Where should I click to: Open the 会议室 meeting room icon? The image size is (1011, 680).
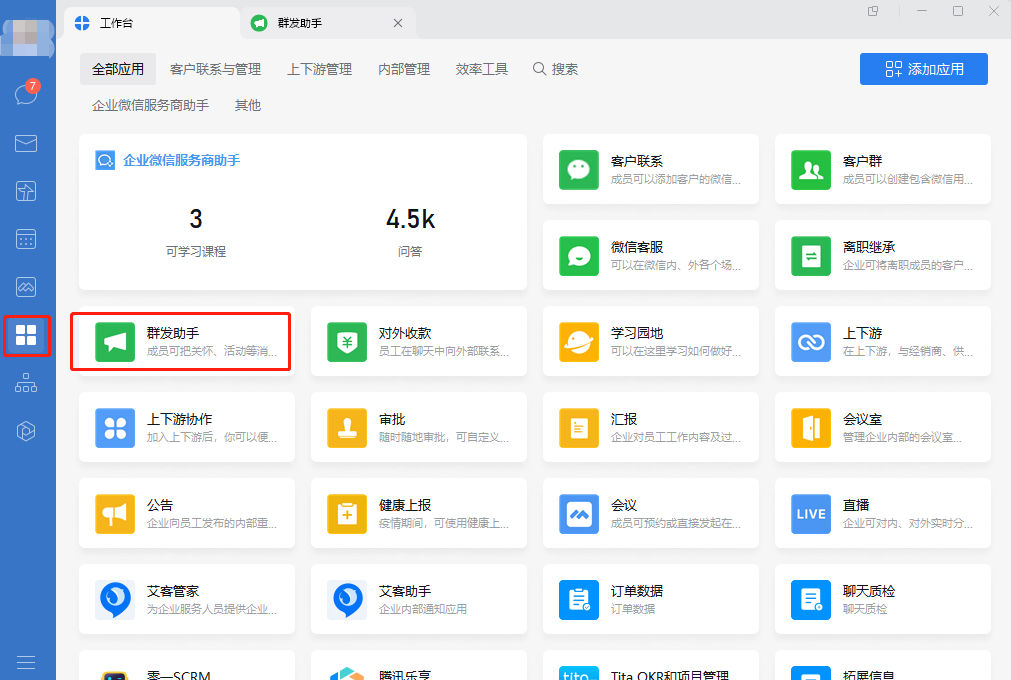[810, 427]
